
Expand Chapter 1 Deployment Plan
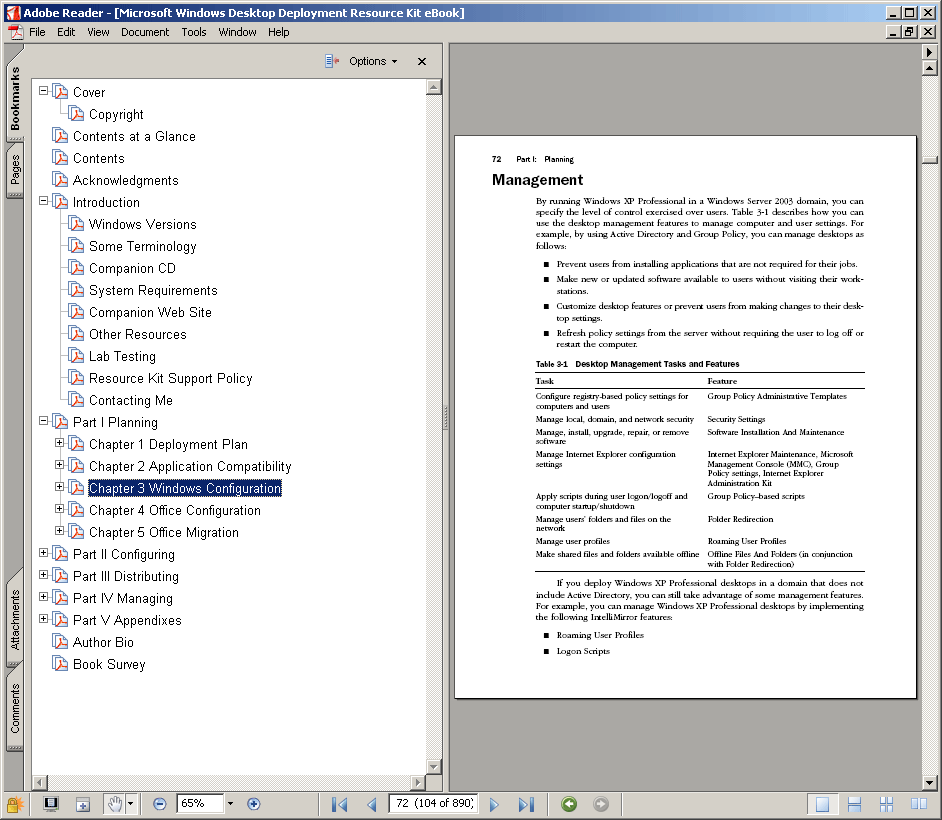coord(59,443)
